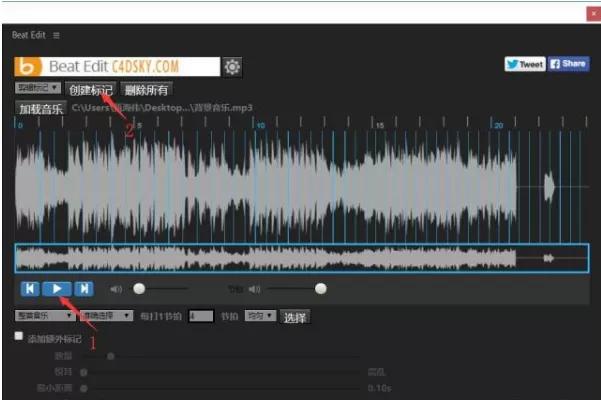Skip to the end of the track
601x400 pixels.
tap(84, 289)
